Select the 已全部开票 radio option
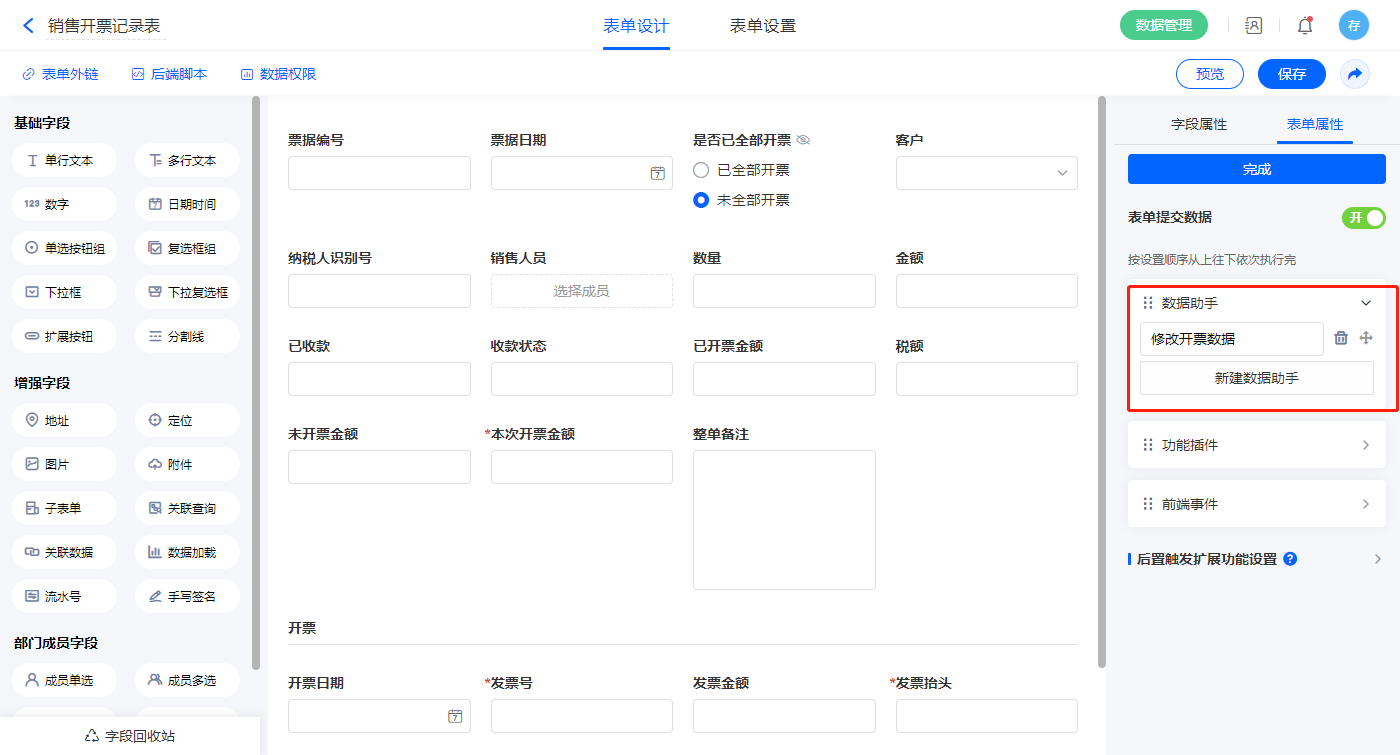 [x=701, y=170]
